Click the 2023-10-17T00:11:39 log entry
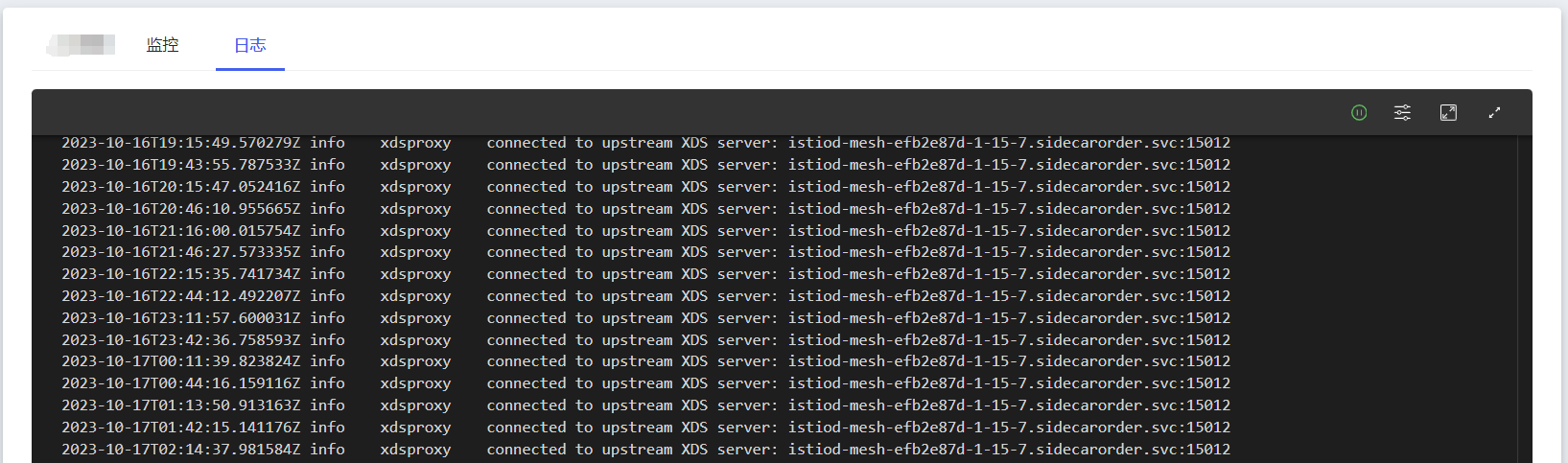The width and height of the screenshot is (1568, 463). click(x=646, y=361)
